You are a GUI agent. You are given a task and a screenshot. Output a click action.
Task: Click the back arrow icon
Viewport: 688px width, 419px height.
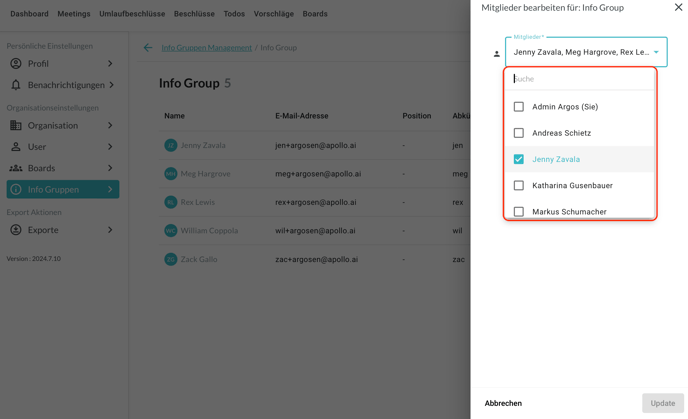point(148,48)
